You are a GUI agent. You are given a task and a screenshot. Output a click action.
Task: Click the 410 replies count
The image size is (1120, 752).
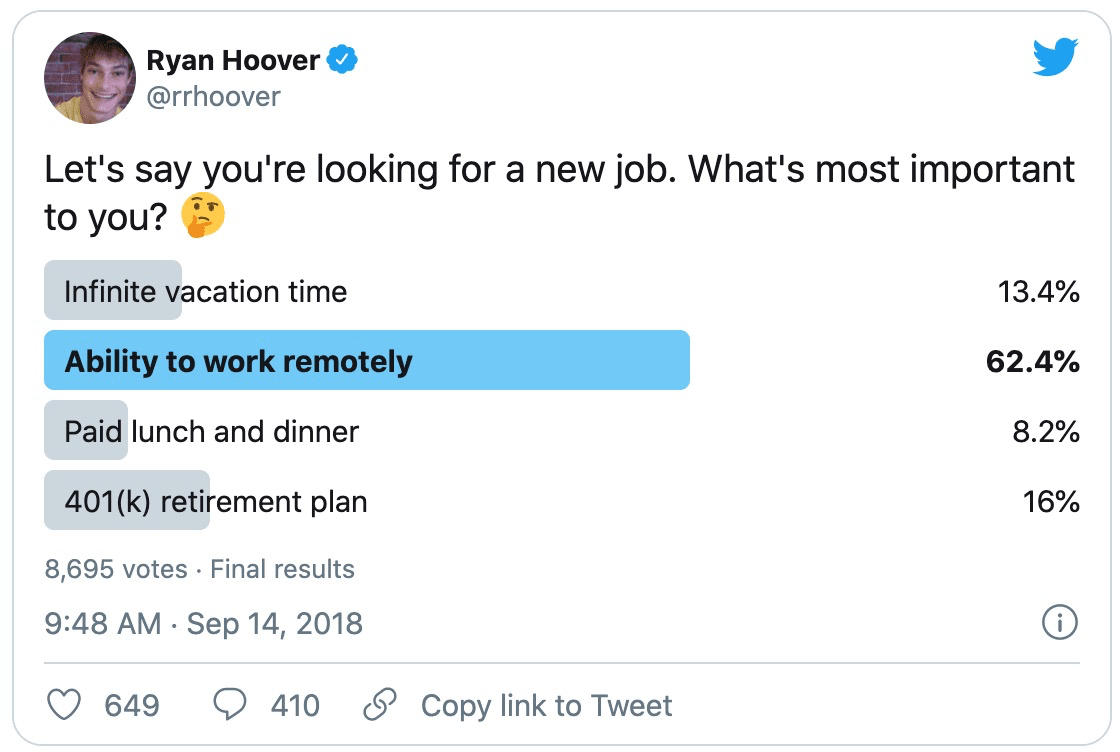pyautogui.click(x=295, y=706)
